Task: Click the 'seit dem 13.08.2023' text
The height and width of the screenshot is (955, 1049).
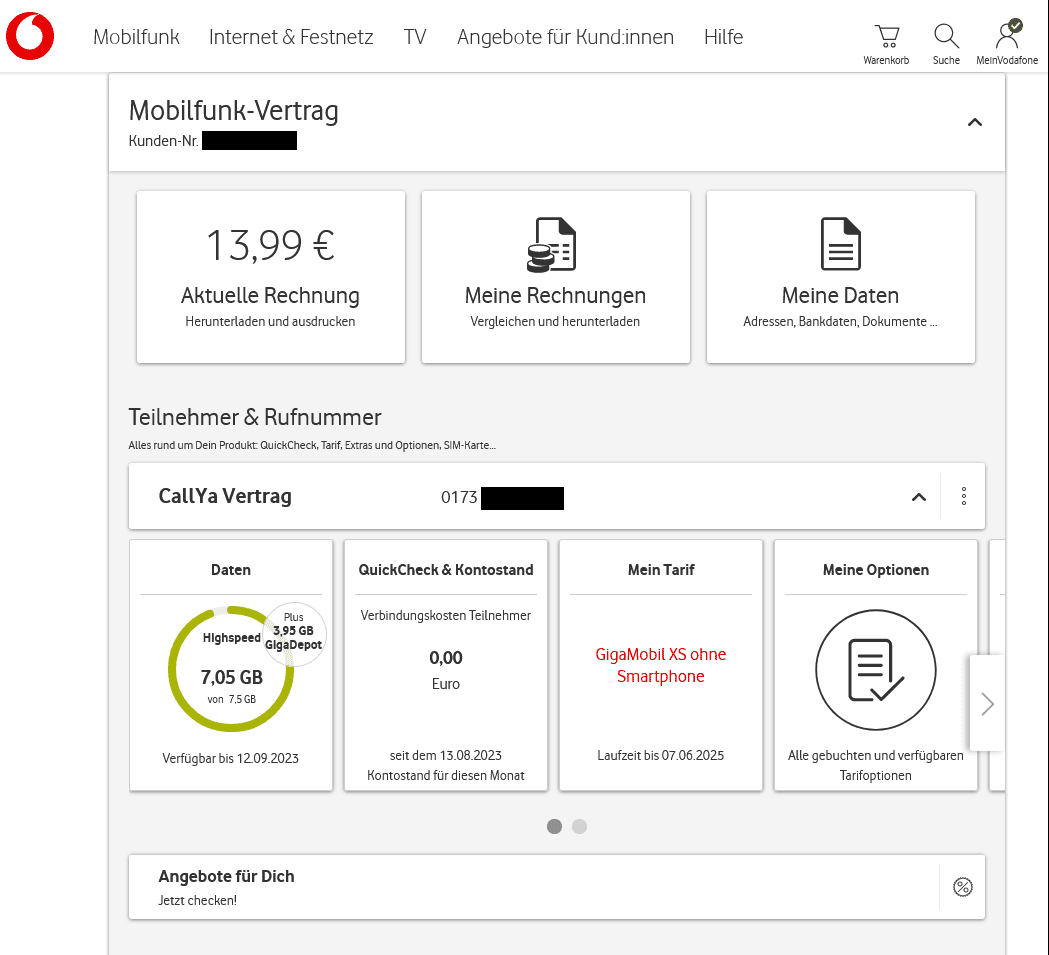Action: tap(446, 755)
